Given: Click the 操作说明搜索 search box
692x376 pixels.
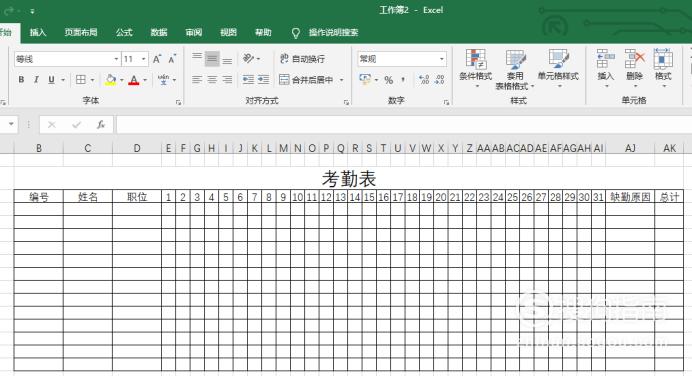Looking at the screenshot, I should coord(333,32).
